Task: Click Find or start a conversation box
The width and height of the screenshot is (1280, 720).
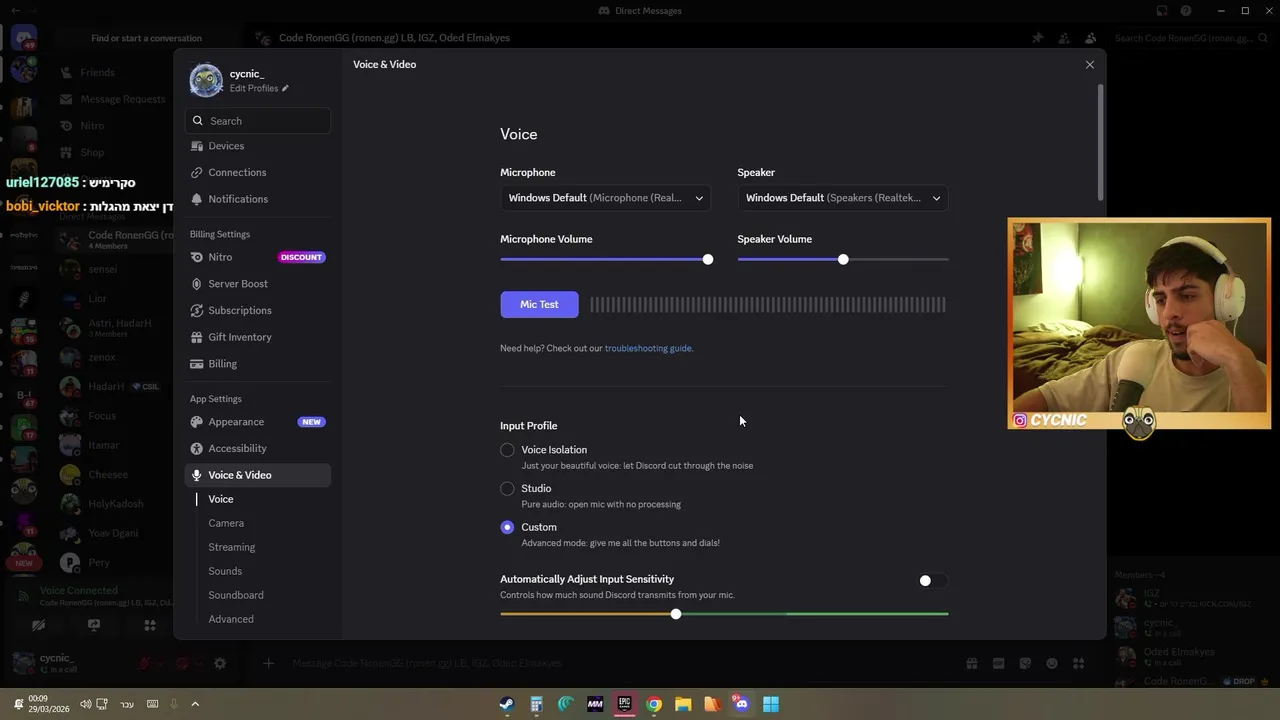Action: [x=147, y=38]
